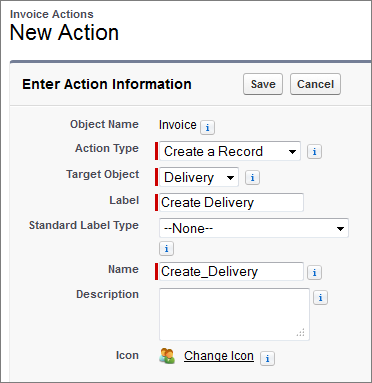Open info icon beside Action Type dropdown
Image resolution: width=372 pixels, height=383 pixels.
click(314, 152)
